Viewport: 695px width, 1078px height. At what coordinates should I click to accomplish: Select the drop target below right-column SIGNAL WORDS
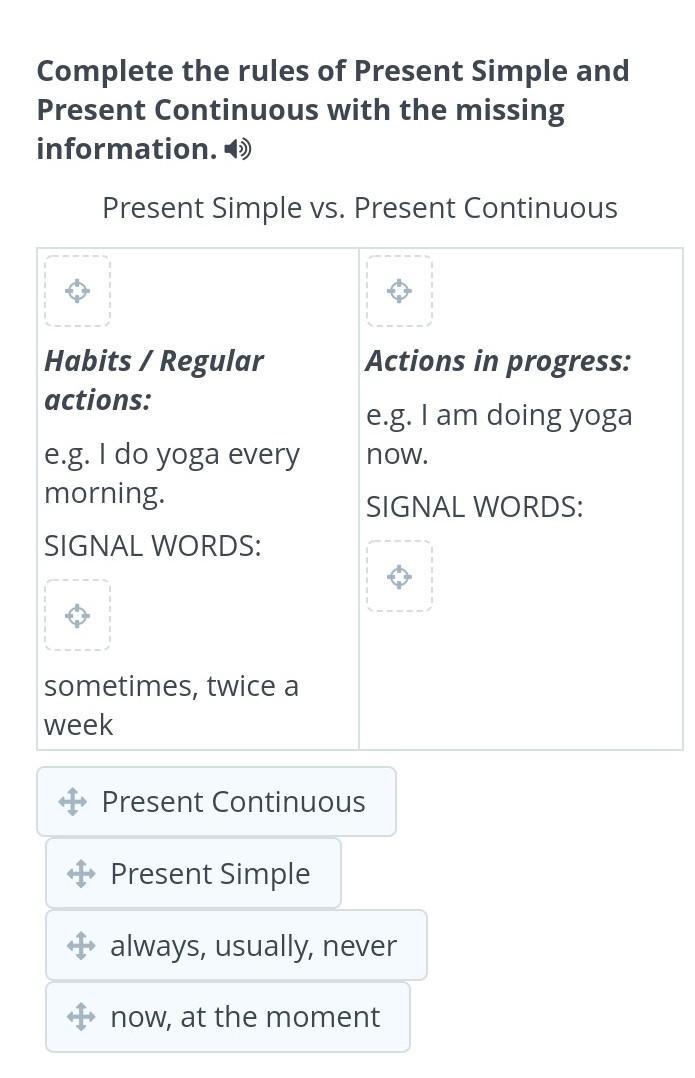tap(399, 576)
